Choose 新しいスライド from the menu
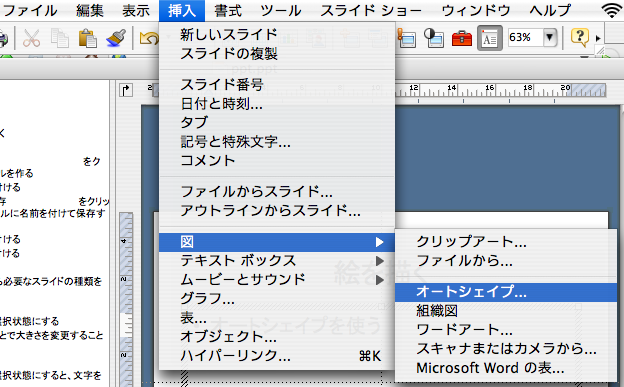624x387 pixels. tap(277, 34)
